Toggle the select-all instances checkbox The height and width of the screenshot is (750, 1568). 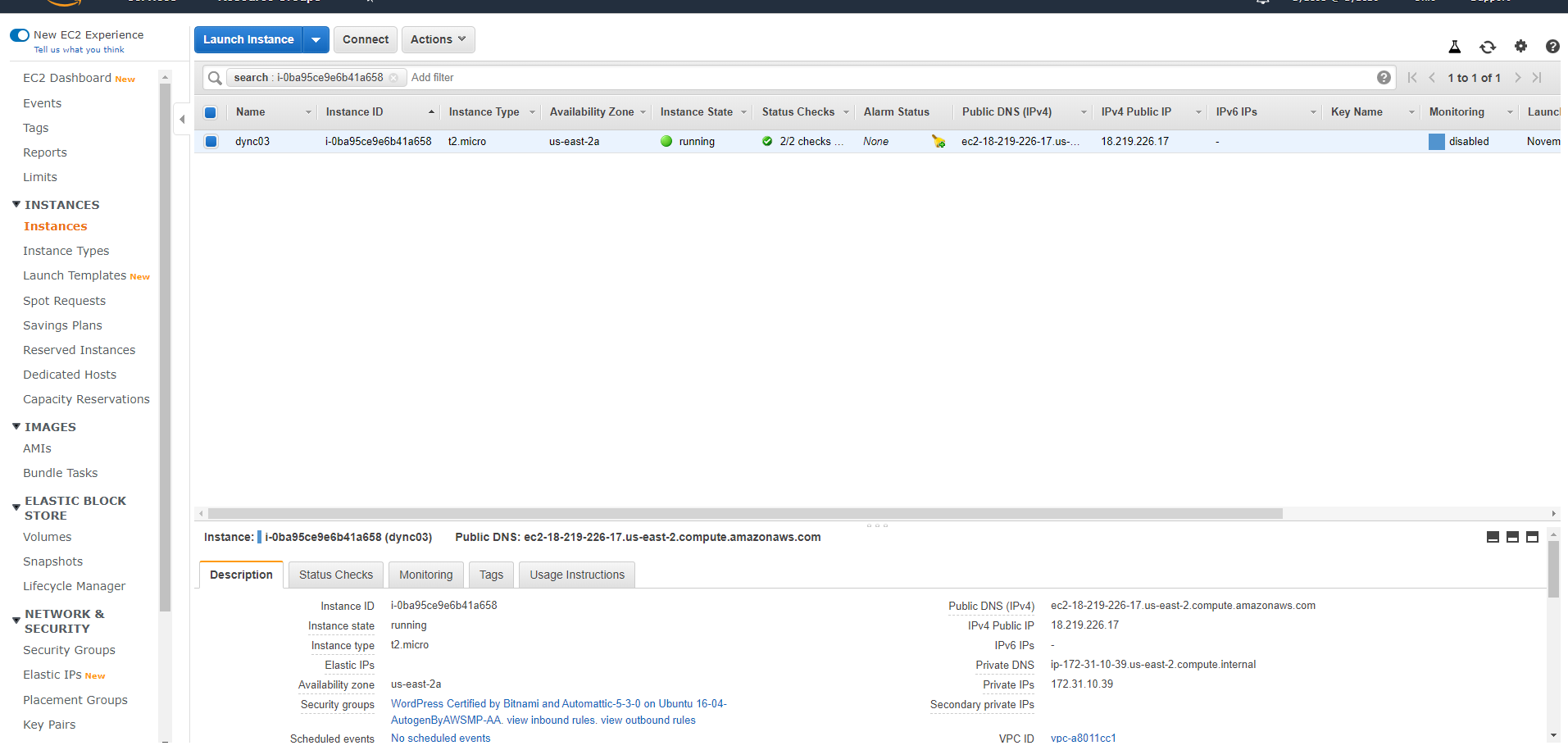pyautogui.click(x=211, y=112)
